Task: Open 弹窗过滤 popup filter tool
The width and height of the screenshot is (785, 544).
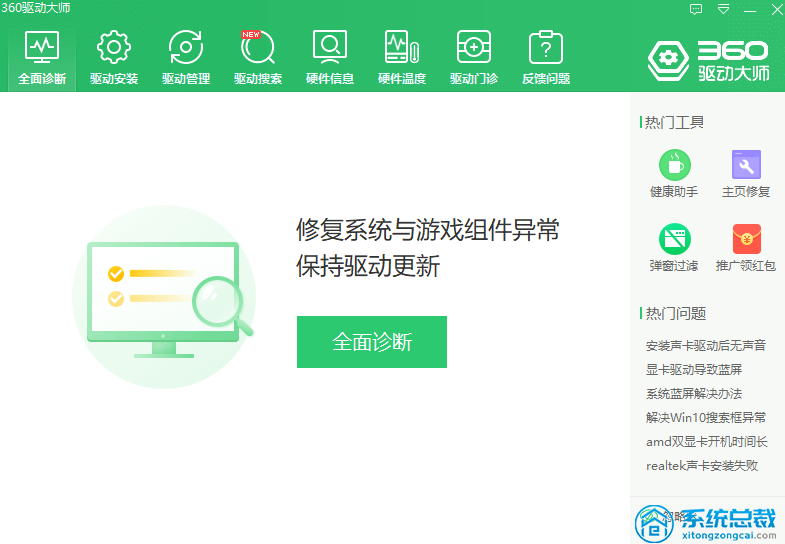Action: coord(674,247)
